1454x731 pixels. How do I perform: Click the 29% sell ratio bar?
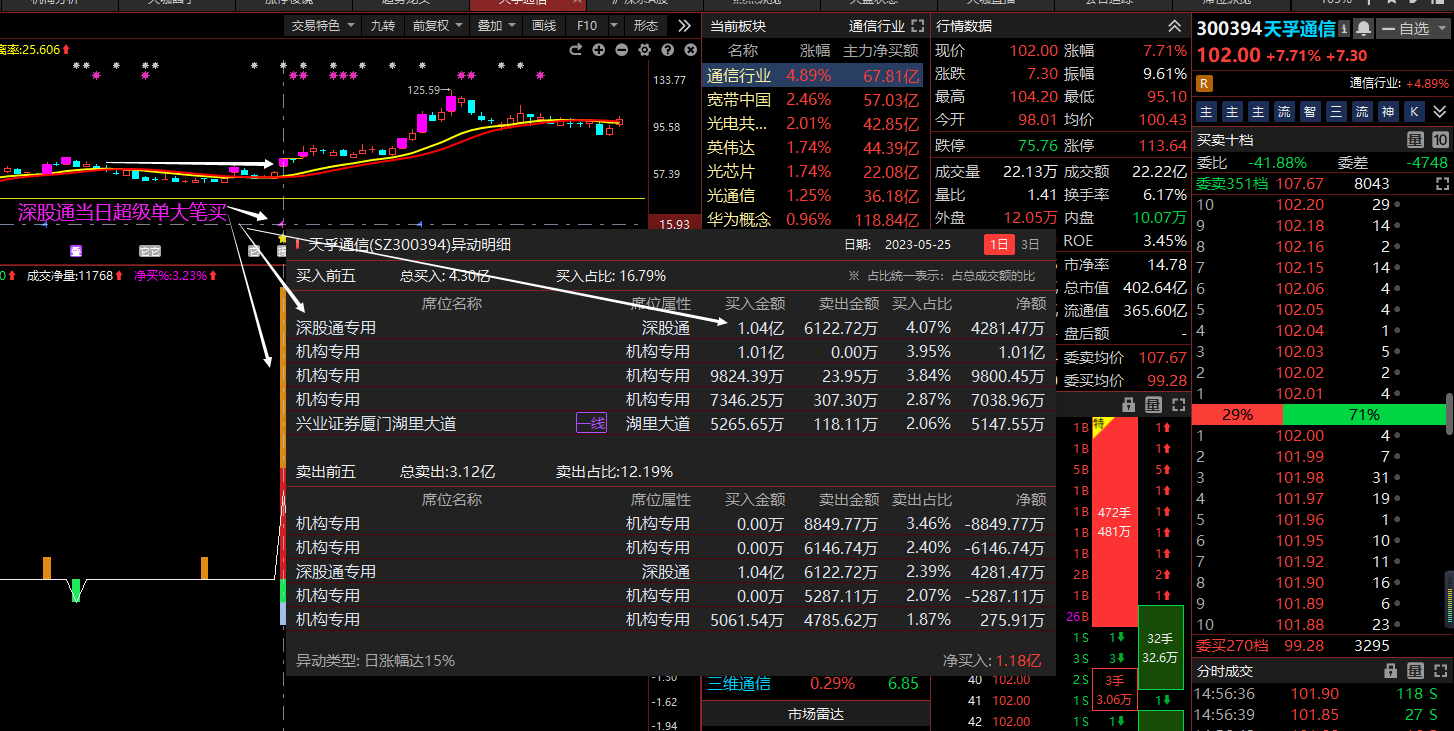1237,414
